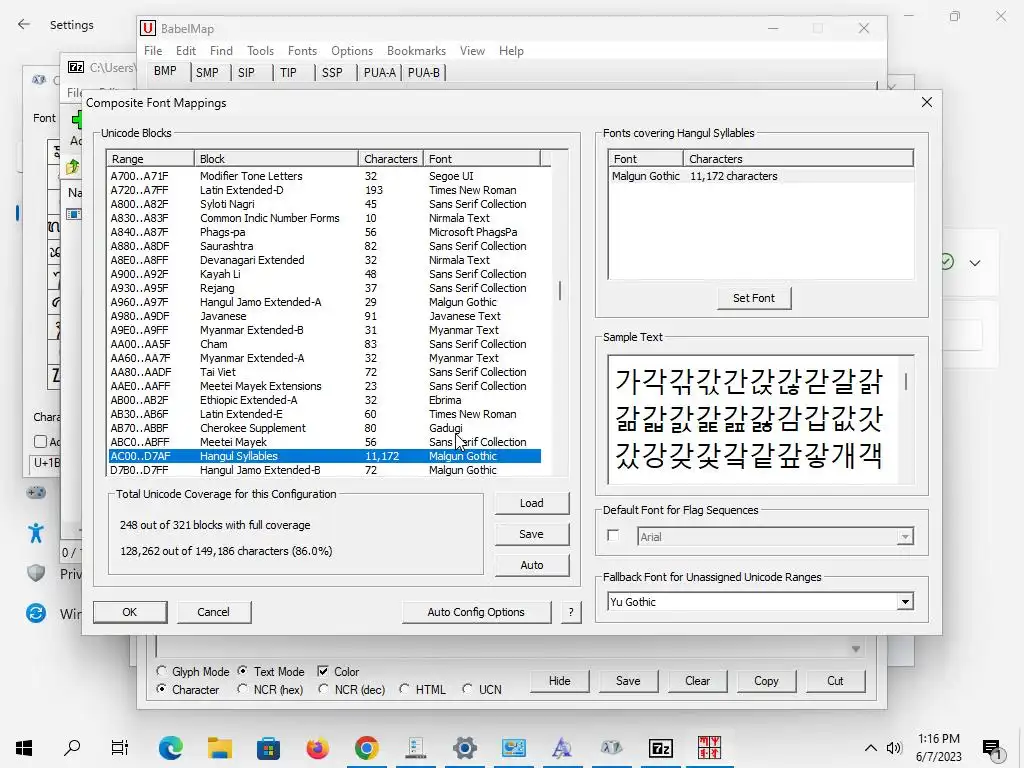Open the font viewer 'A' taskbar icon
The width and height of the screenshot is (1024, 768).
(x=562, y=747)
